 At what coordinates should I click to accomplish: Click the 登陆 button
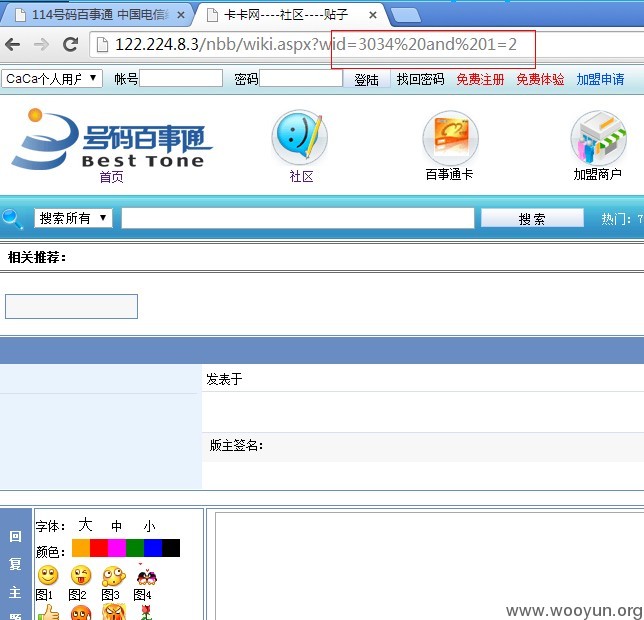coord(366,79)
